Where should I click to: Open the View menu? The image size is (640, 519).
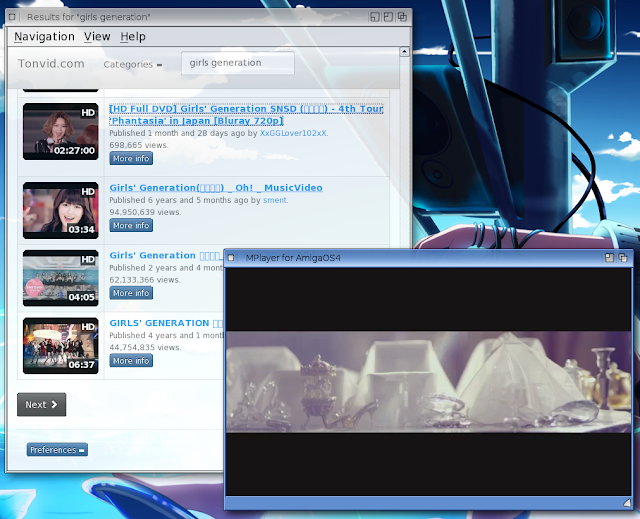pyautogui.click(x=97, y=37)
